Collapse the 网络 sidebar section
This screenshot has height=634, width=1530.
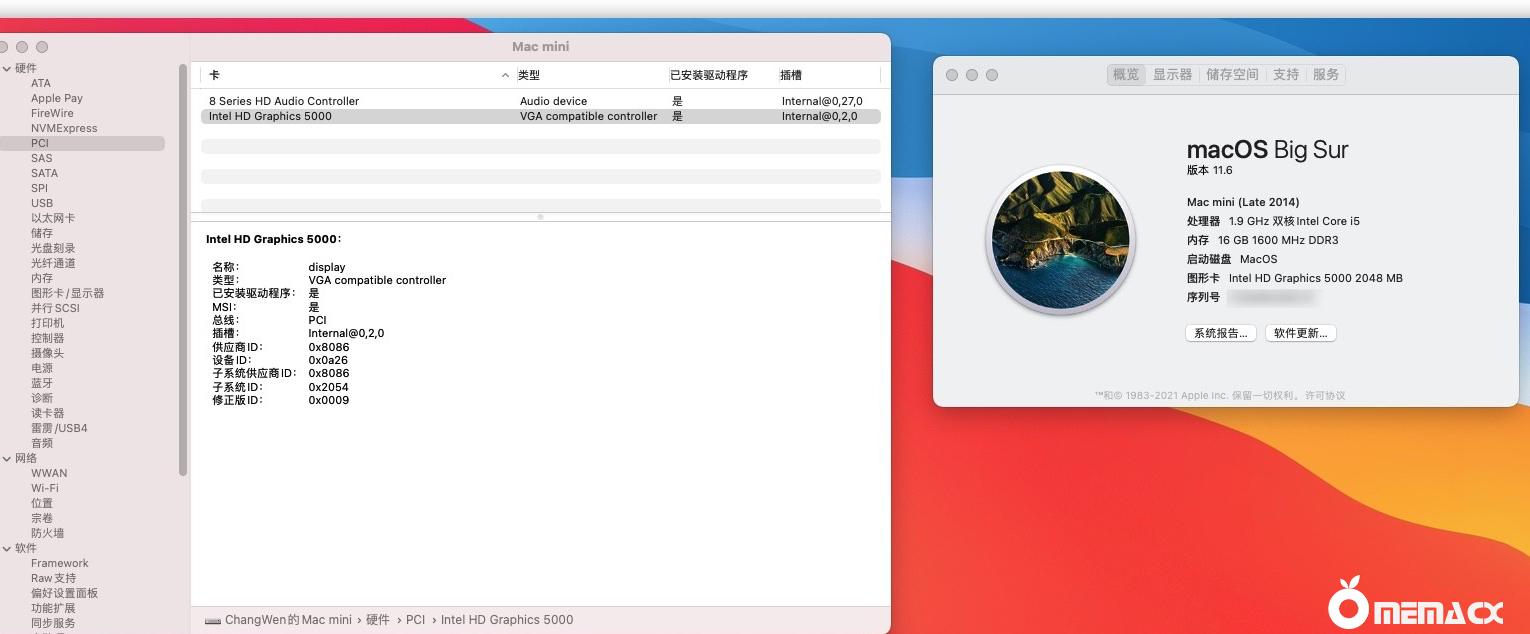[7, 458]
